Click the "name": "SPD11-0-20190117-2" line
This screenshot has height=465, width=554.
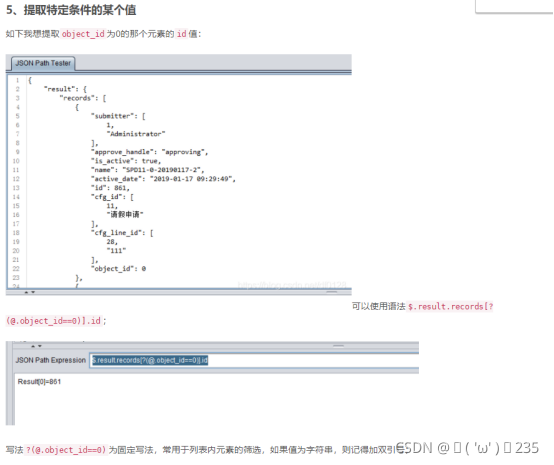(x=148, y=170)
